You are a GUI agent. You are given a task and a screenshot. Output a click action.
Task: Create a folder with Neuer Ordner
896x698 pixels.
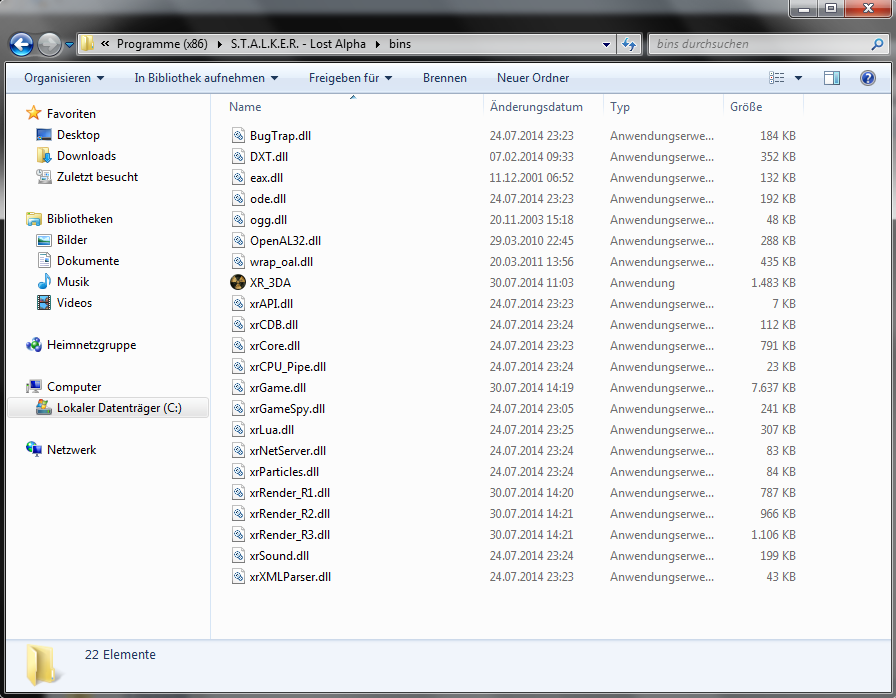pos(533,78)
